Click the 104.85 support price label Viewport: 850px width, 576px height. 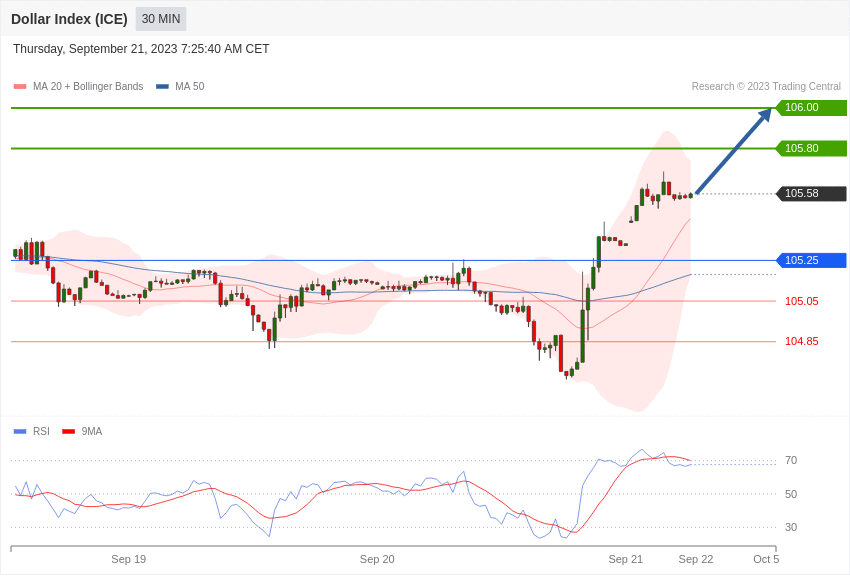[x=802, y=341]
